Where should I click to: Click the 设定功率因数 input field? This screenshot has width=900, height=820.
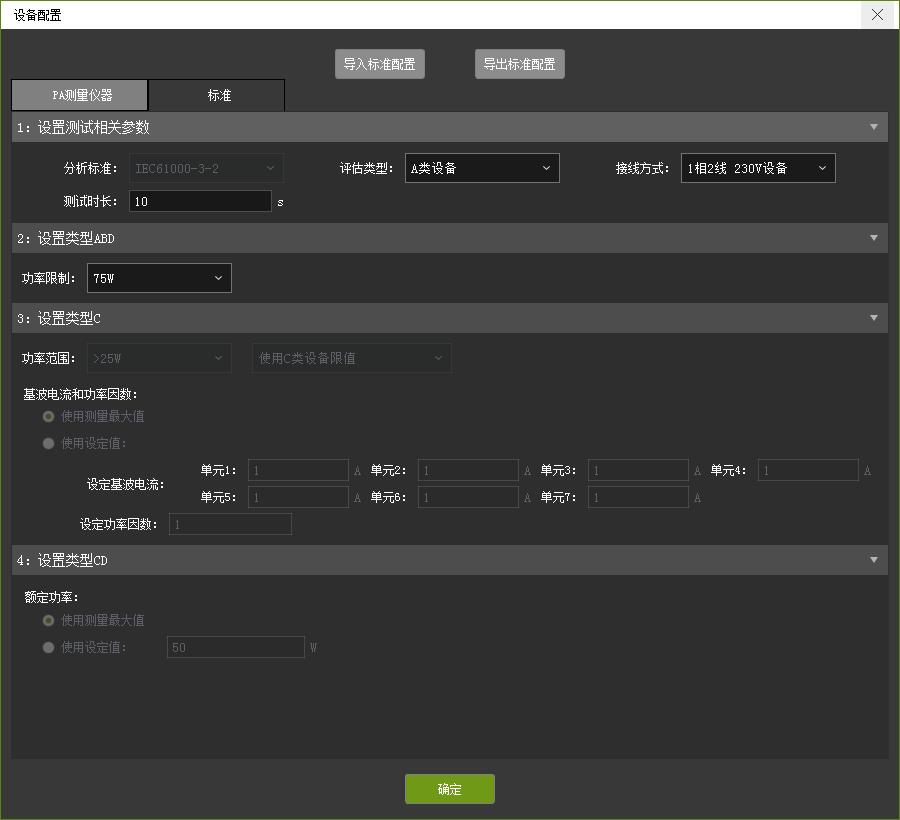pos(230,524)
